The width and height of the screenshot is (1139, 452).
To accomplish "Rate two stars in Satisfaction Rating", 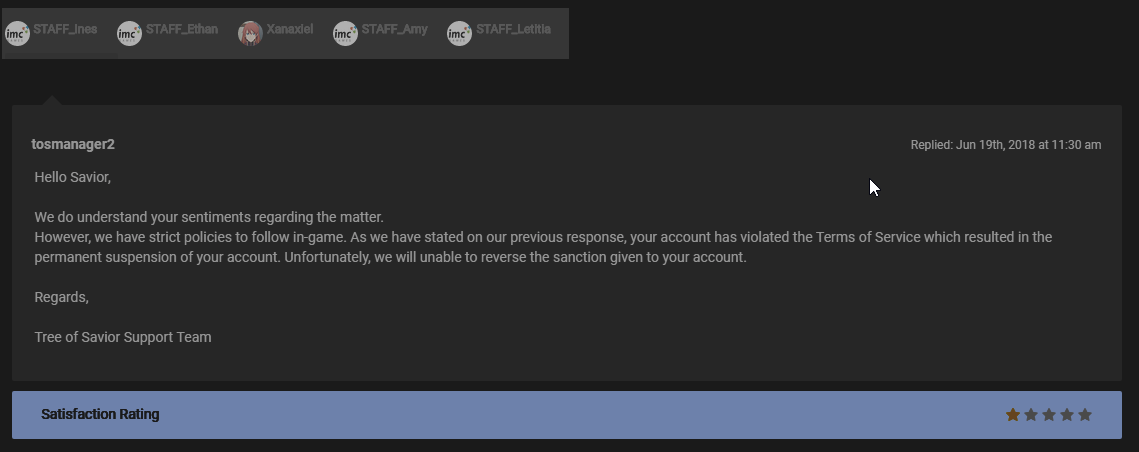I will tap(1031, 414).
